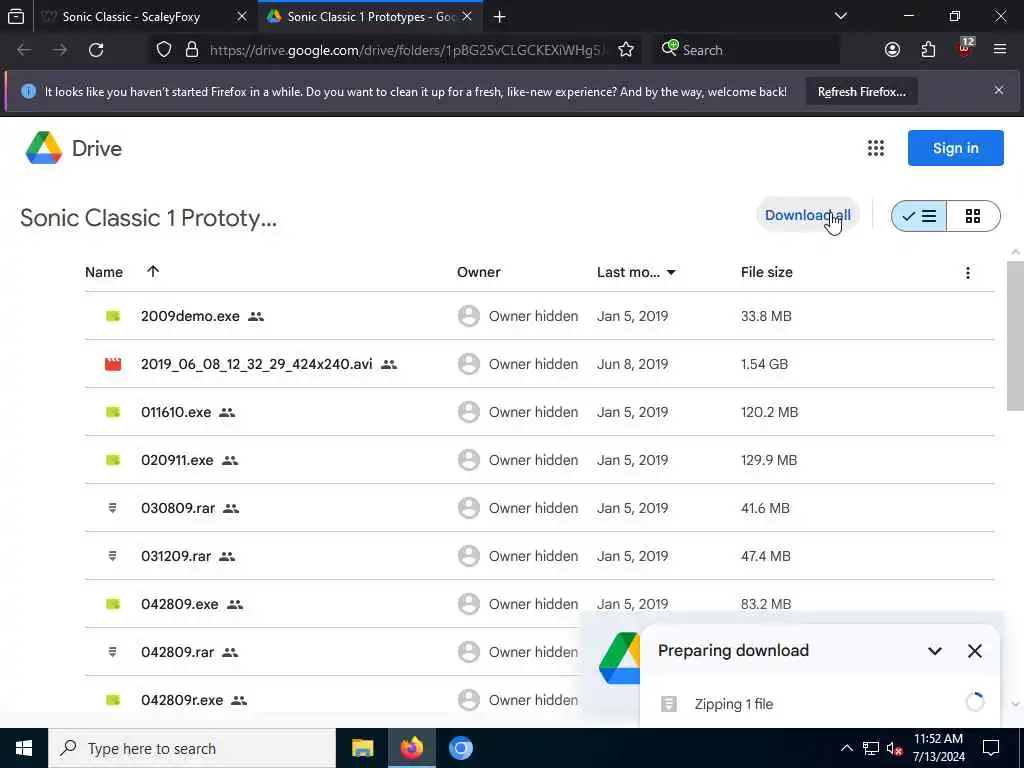Image resolution: width=1024 pixels, height=768 pixels.
Task: Click uBlock extension icon with badge 12
Action: 965,48
